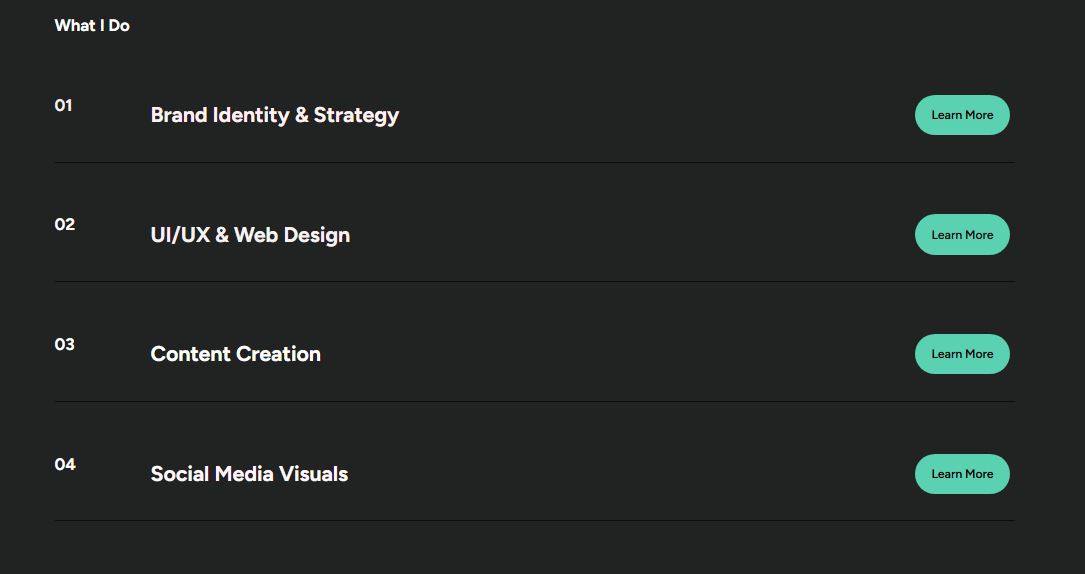This screenshot has height=574, width=1085.
Task: Click the word Strategy in the first title
Action: coord(356,115)
